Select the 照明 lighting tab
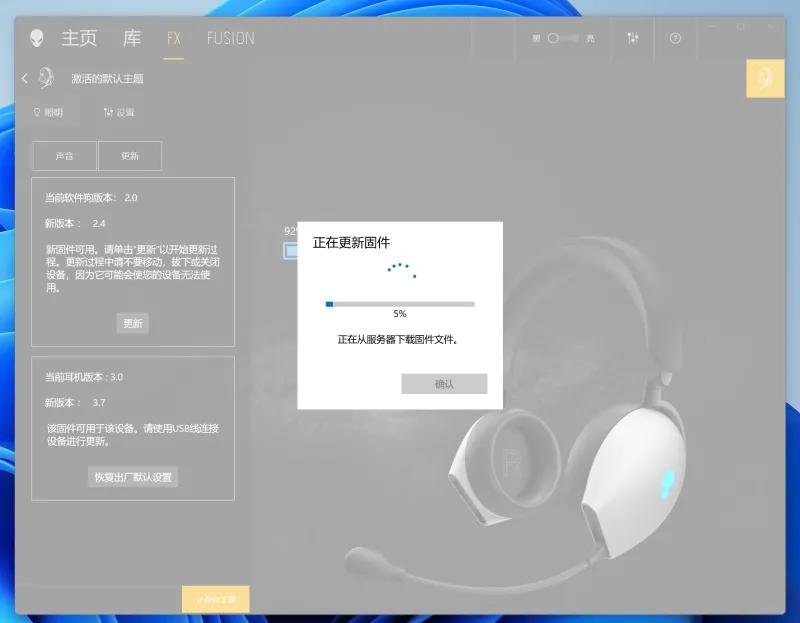The height and width of the screenshot is (623, 800). (x=47, y=112)
